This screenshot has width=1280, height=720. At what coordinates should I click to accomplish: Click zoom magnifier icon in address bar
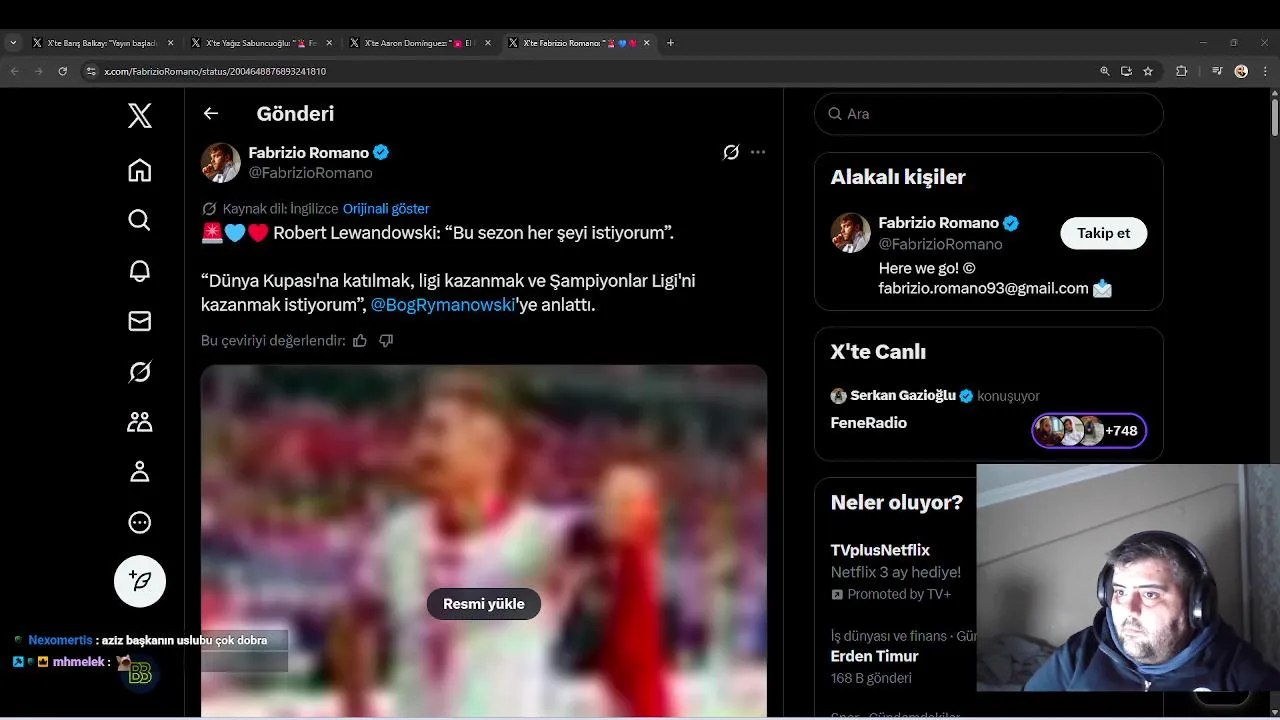pos(1105,72)
